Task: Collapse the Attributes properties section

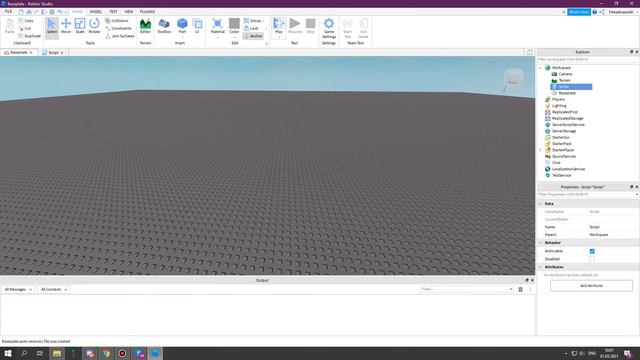Action: click(x=540, y=267)
